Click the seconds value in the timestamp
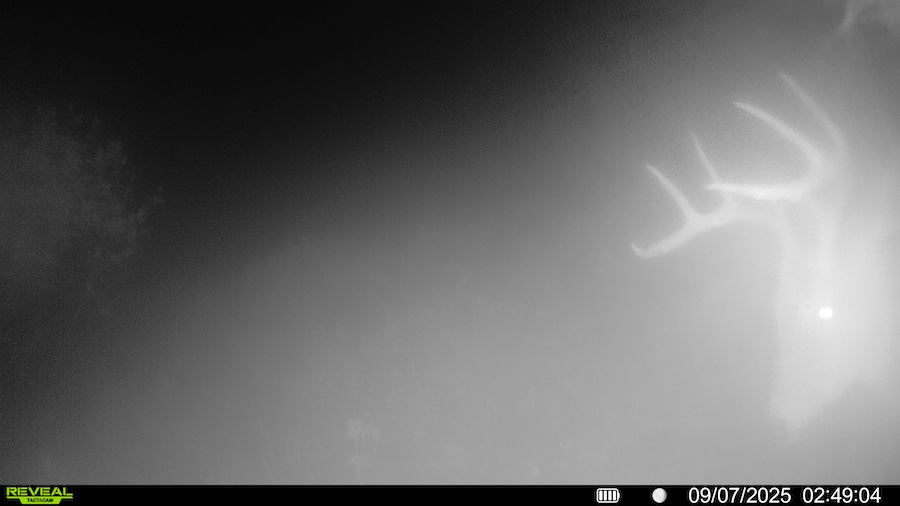This screenshot has width=900, height=506. pos(869,495)
